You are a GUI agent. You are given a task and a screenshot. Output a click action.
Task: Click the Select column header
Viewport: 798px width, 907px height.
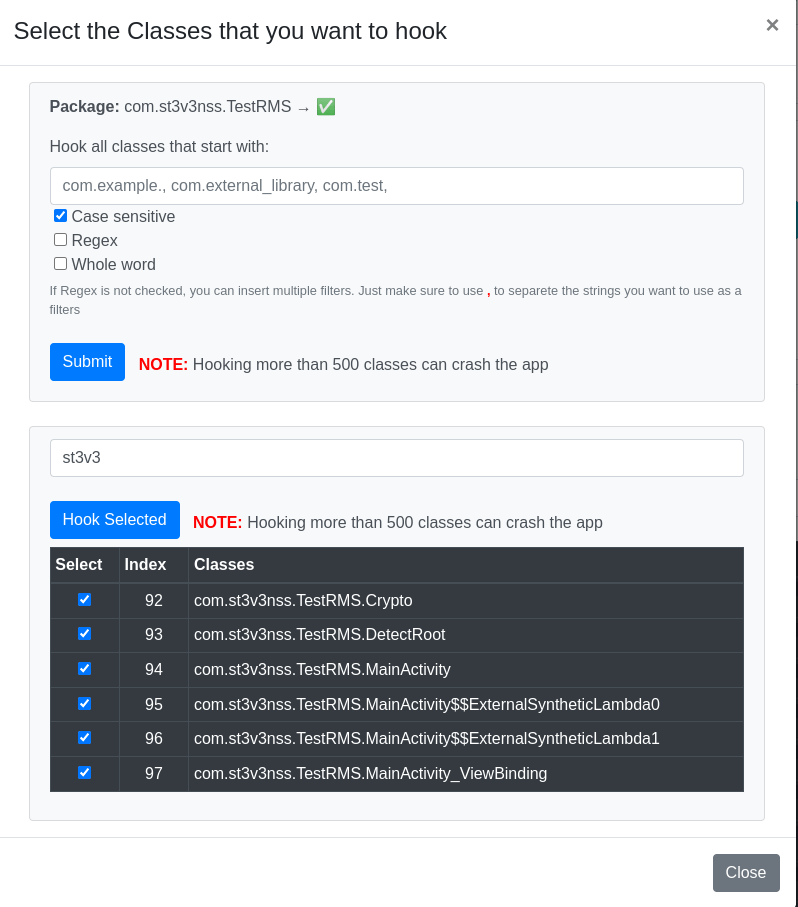pyautogui.click(x=79, y=565)
